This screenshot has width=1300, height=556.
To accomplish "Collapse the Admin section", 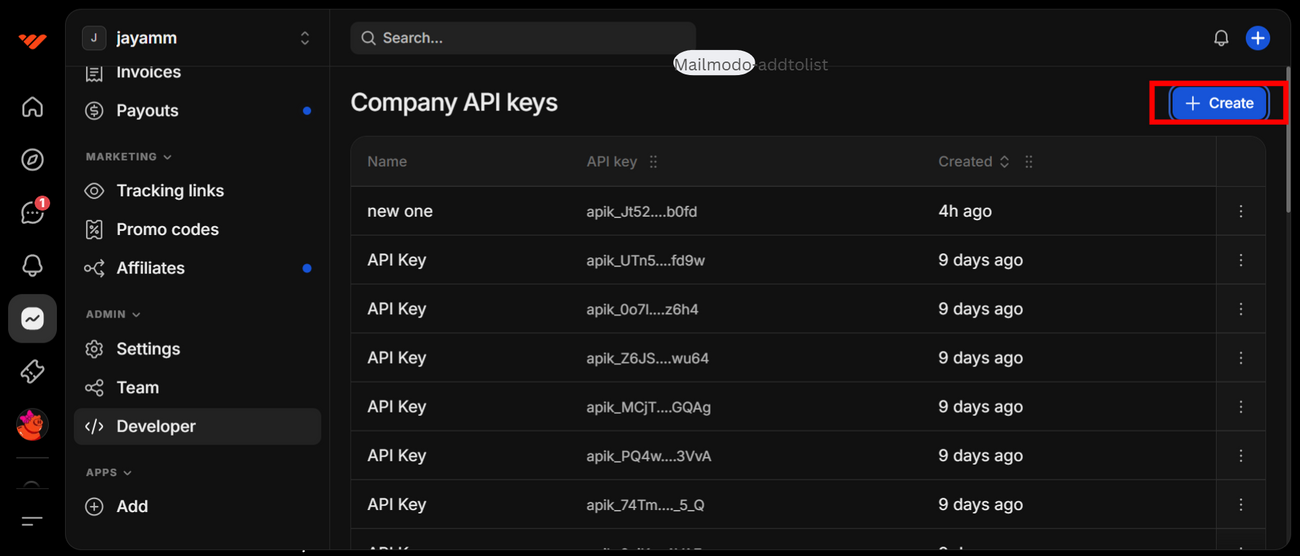I will point(113,314).
